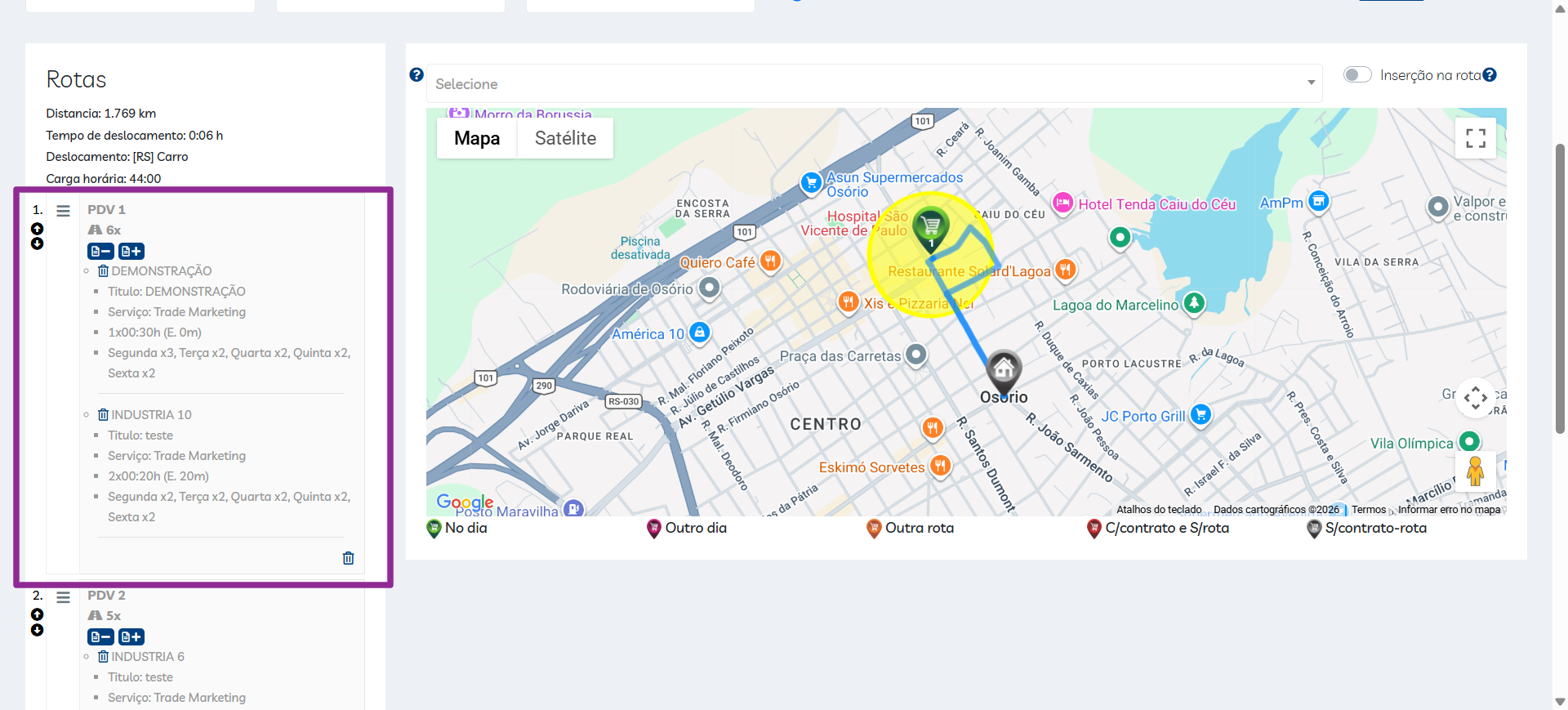The height and width of the screenshot is (710, 1568).
Task: Click the Street View pegman icon
Action: pos(1475,471)
